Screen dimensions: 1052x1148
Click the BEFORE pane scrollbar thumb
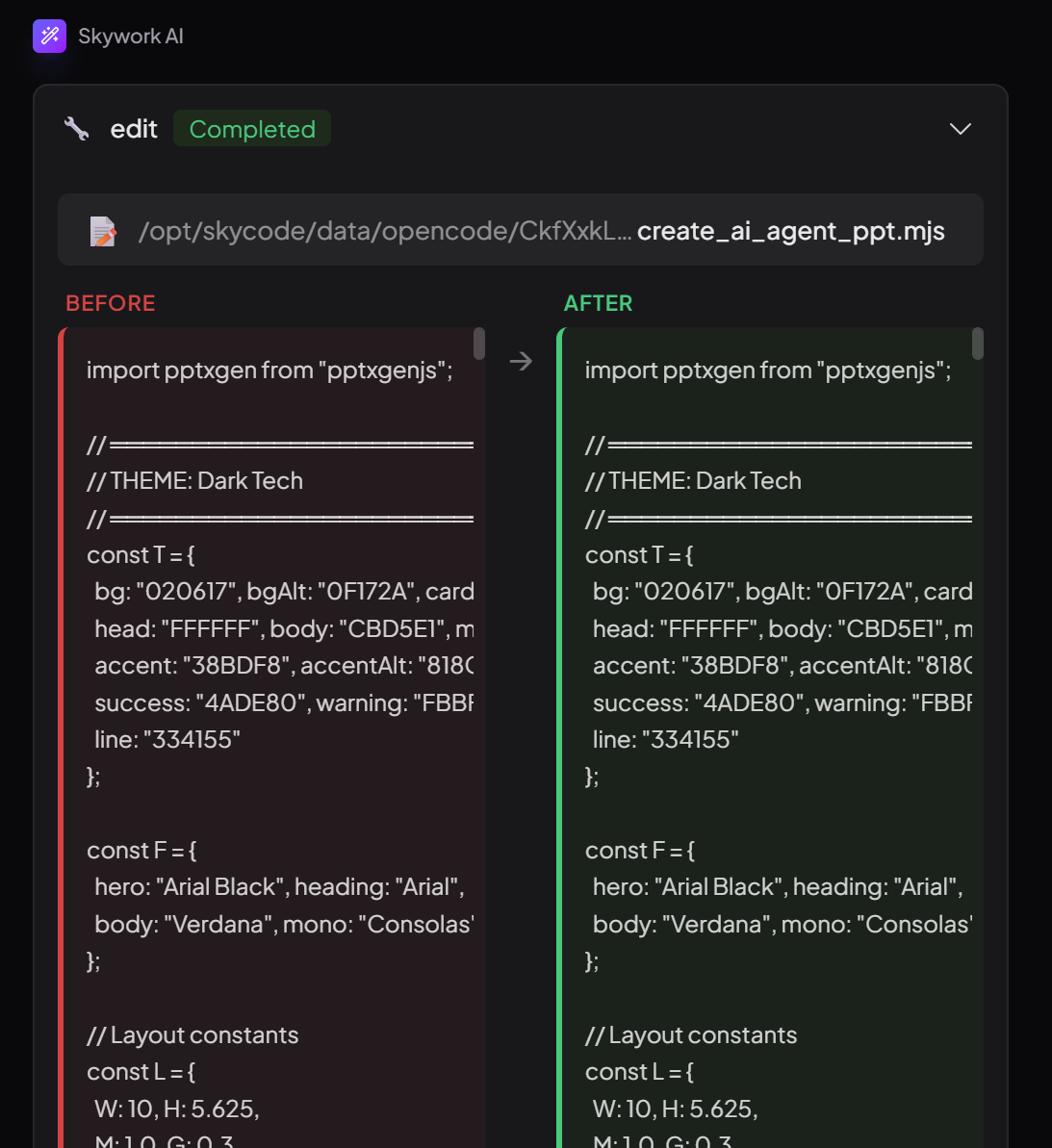[478, 344]
